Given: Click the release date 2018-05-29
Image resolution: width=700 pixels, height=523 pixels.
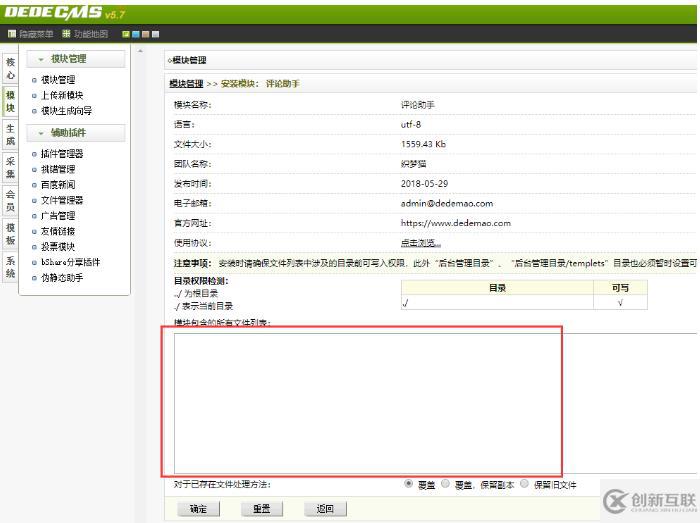Looking at the screenshot, I should pyautogui.click(x=424, y=183).
